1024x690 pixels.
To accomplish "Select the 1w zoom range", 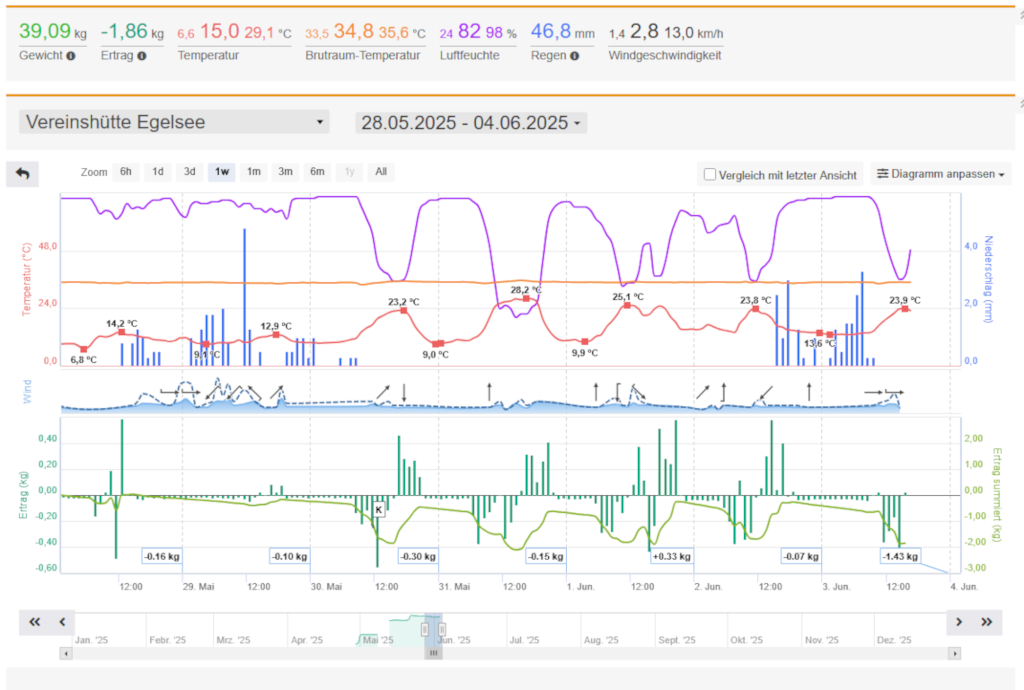I will (221, 171).
